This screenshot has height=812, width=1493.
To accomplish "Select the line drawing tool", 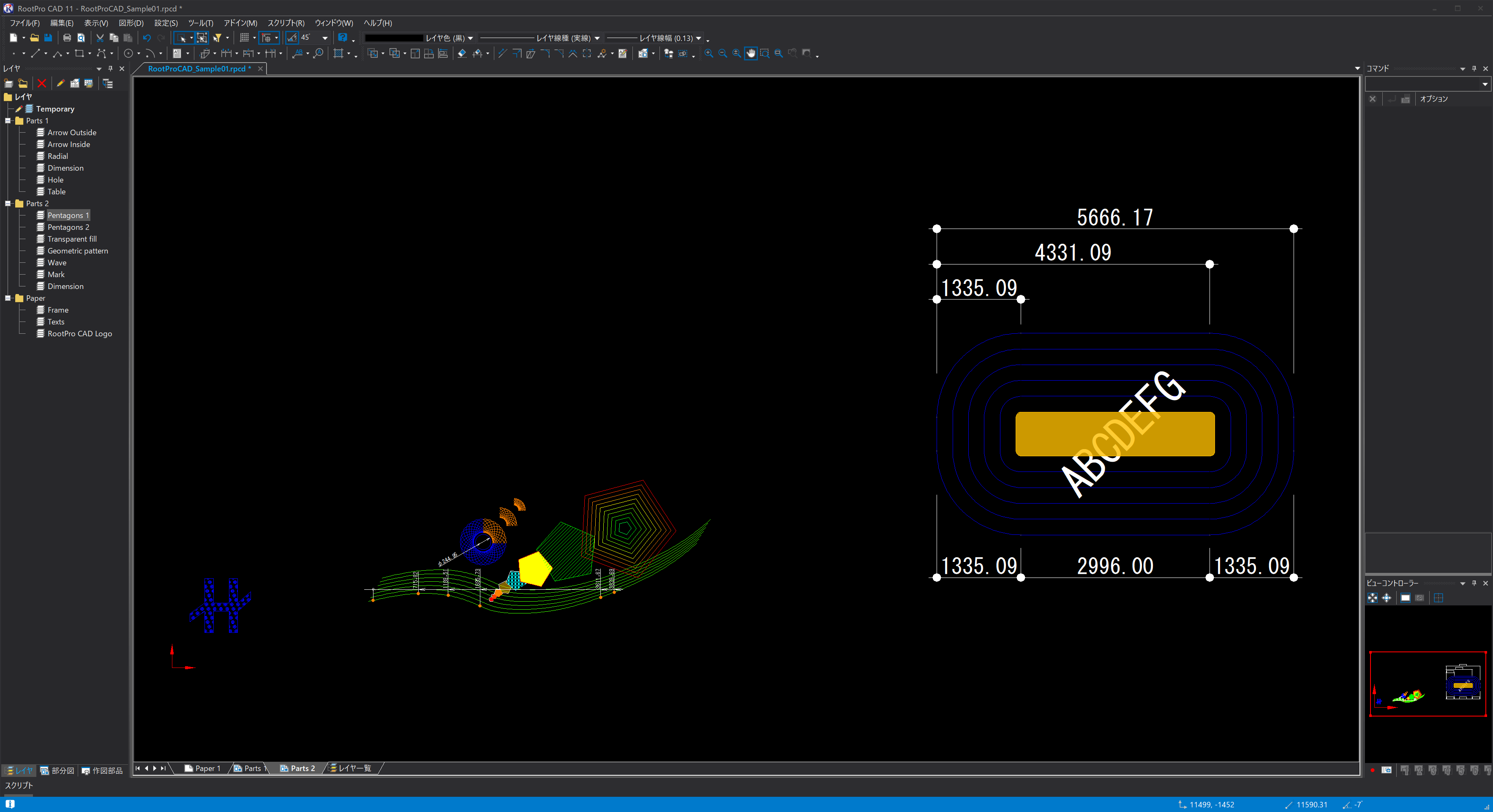I will click(36, 53).
